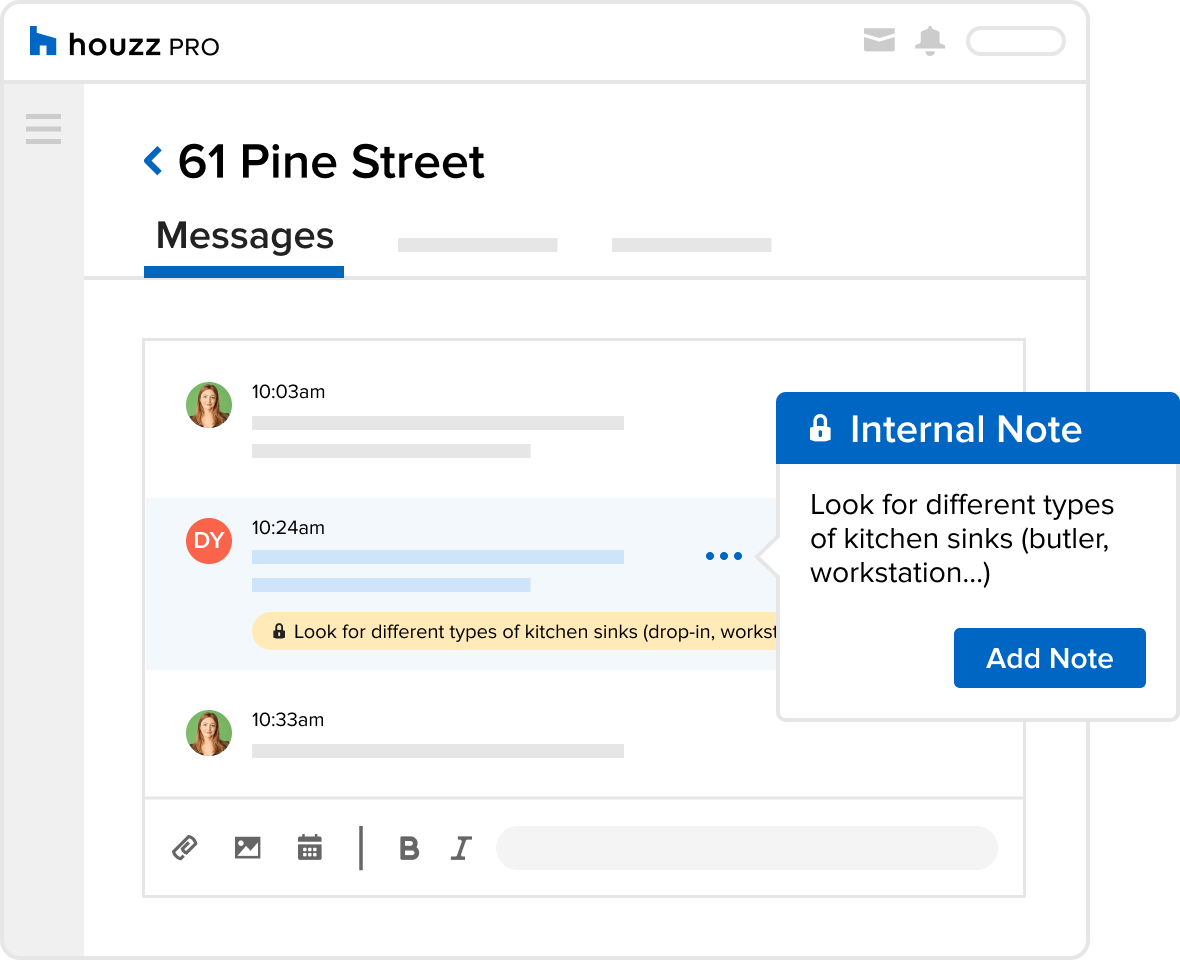Click the Internal Note text area

pyautogui.click(x=962, y=539)
